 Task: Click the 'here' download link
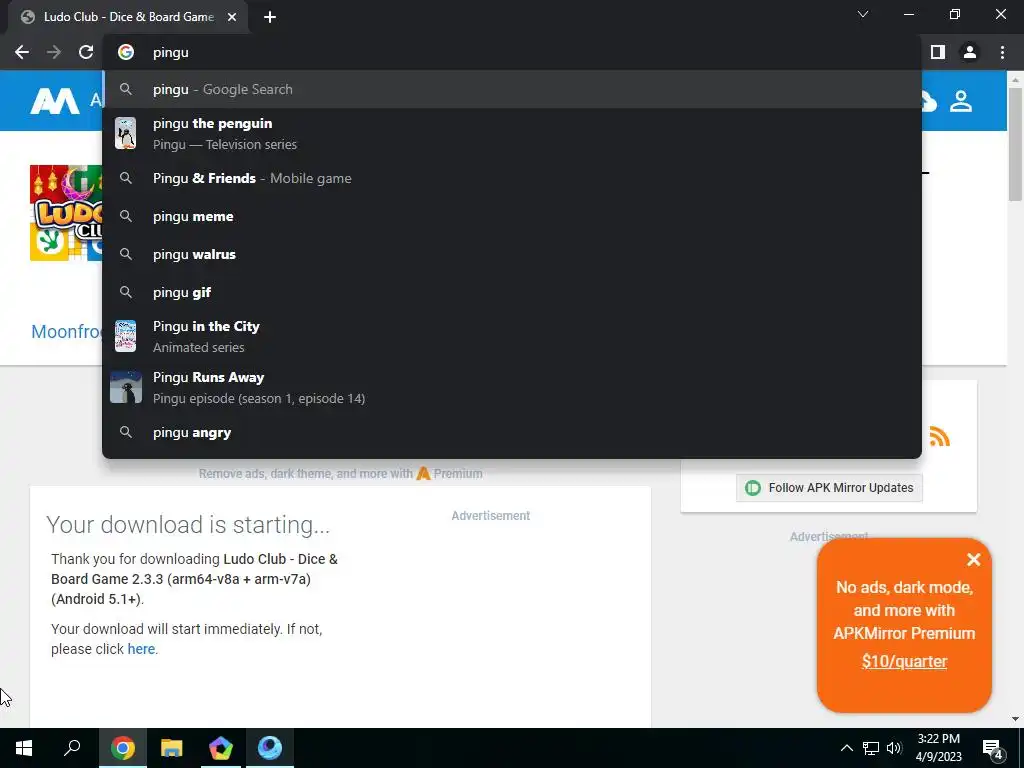(141, 649)
